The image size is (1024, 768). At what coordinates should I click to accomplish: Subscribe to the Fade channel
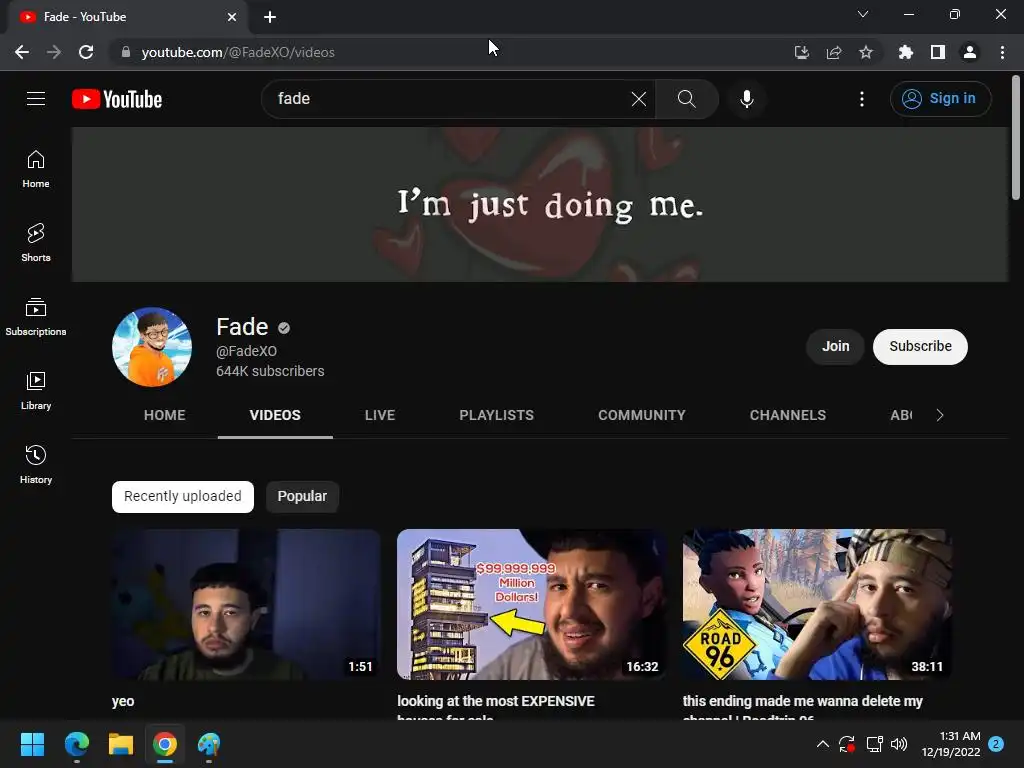click(x=920, y=346)
